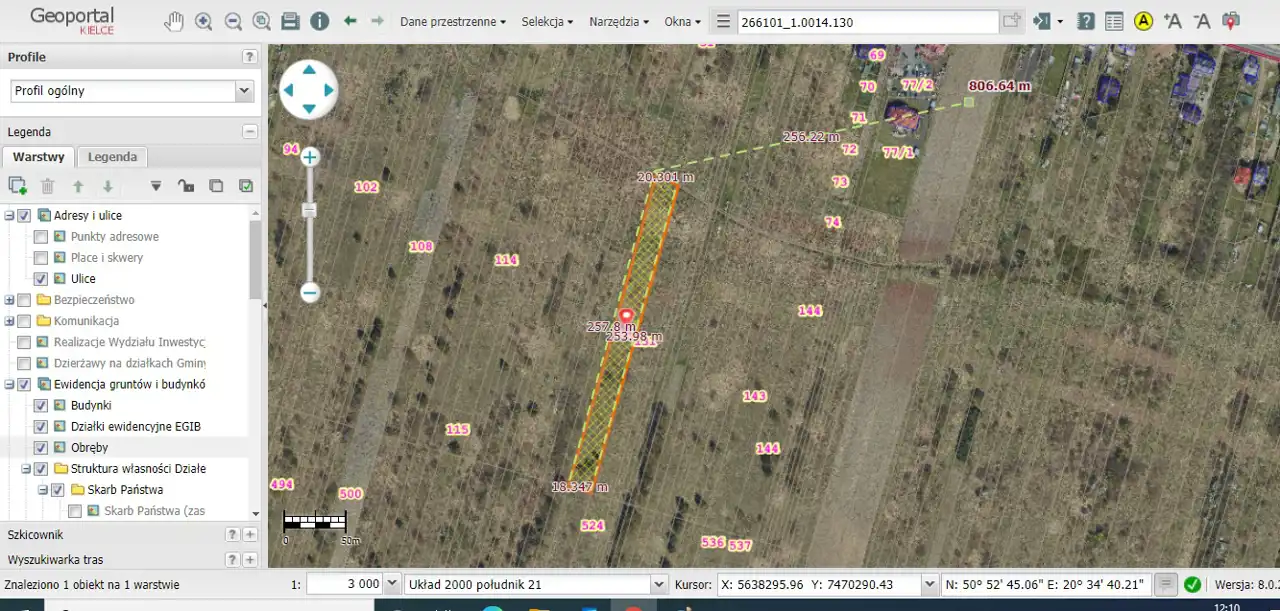Select the pan hand tool

tap(174, 21)
